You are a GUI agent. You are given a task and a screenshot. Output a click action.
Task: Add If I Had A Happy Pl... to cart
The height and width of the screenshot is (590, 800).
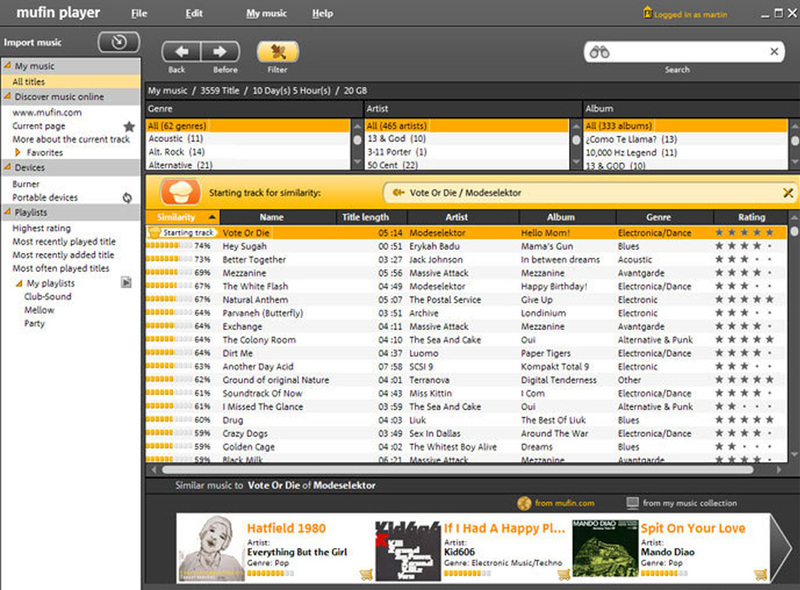click(563, 575)
